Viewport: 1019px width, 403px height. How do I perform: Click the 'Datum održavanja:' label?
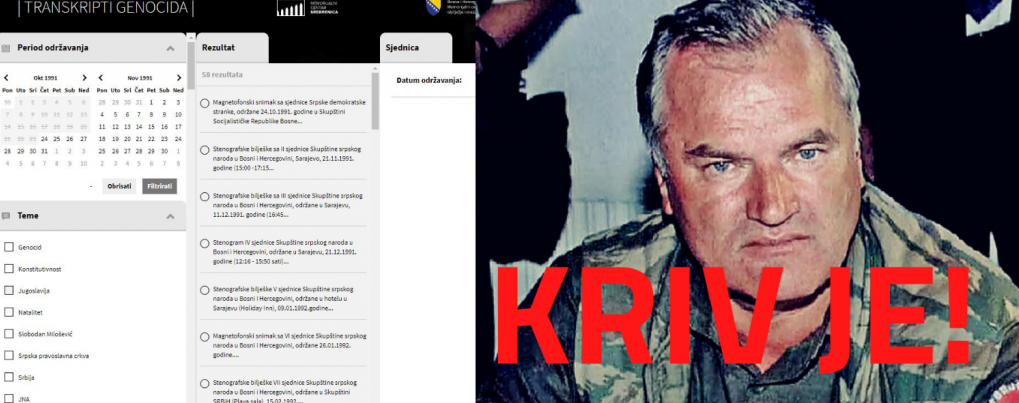click(429, 81)
